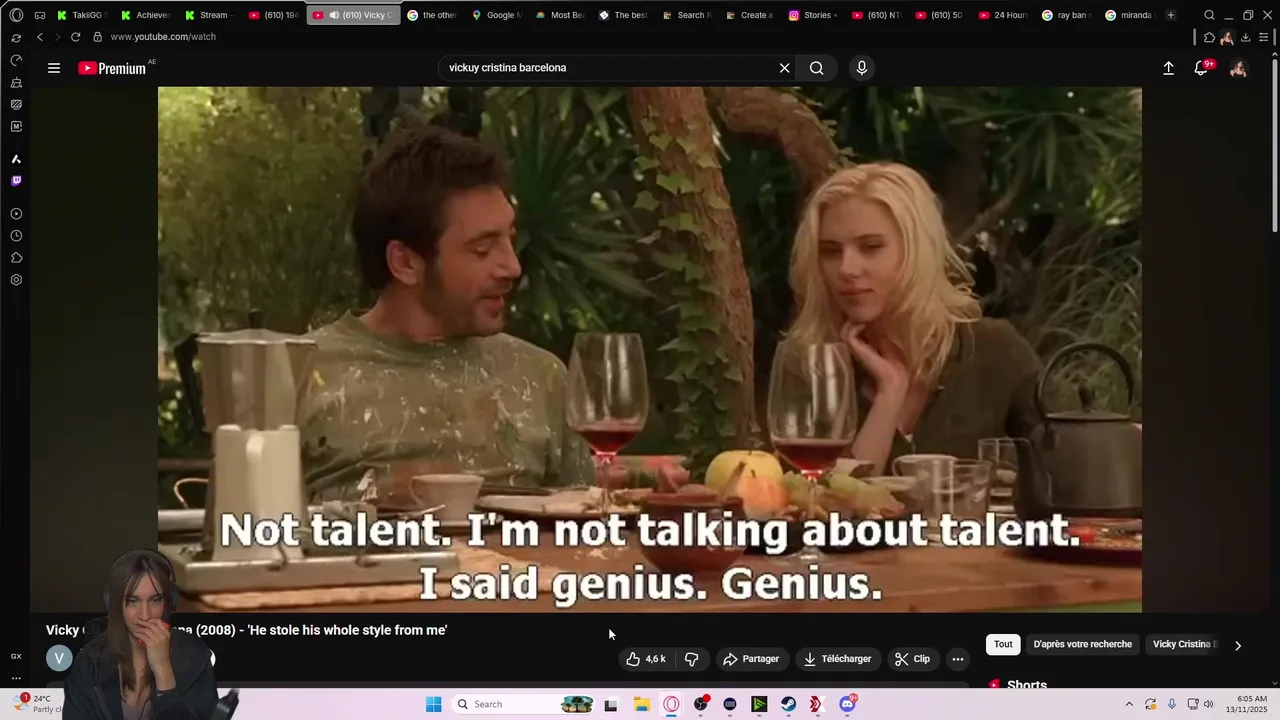
Task: Open Steam from the taskbar
Action: [x=788, y=704]
